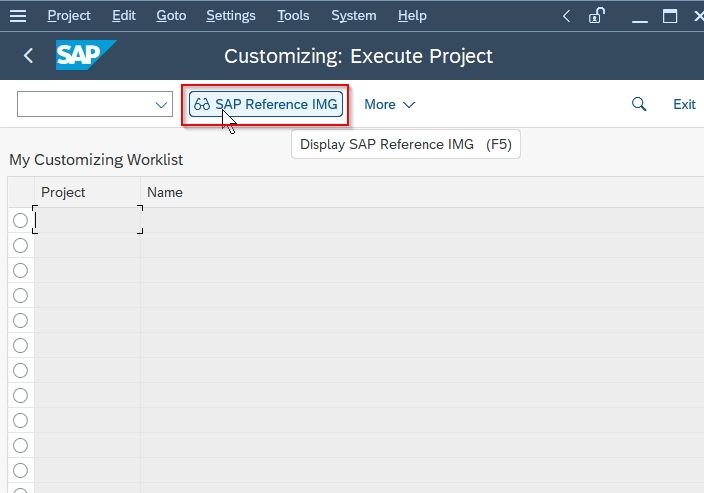704x493 pixels.
Task: Open the Tools menu
Action: 293,16
